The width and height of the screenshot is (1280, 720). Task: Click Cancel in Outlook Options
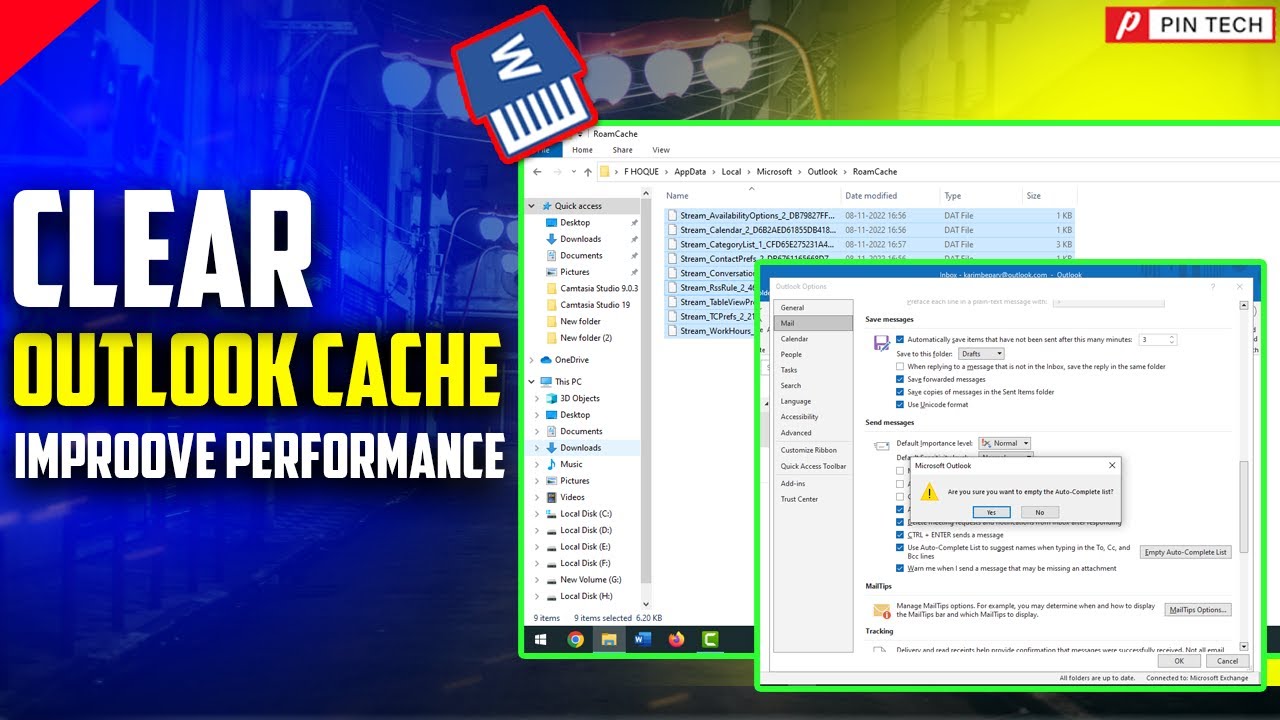click(1227, 661)
